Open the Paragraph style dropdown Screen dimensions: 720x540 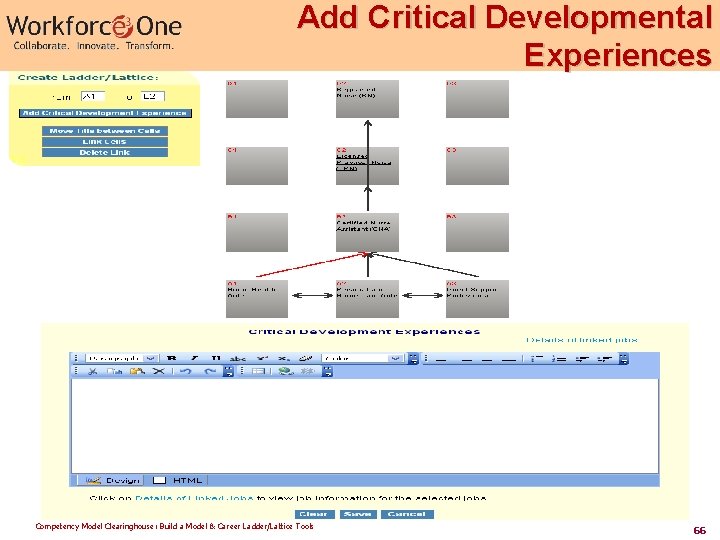[122, 358]
